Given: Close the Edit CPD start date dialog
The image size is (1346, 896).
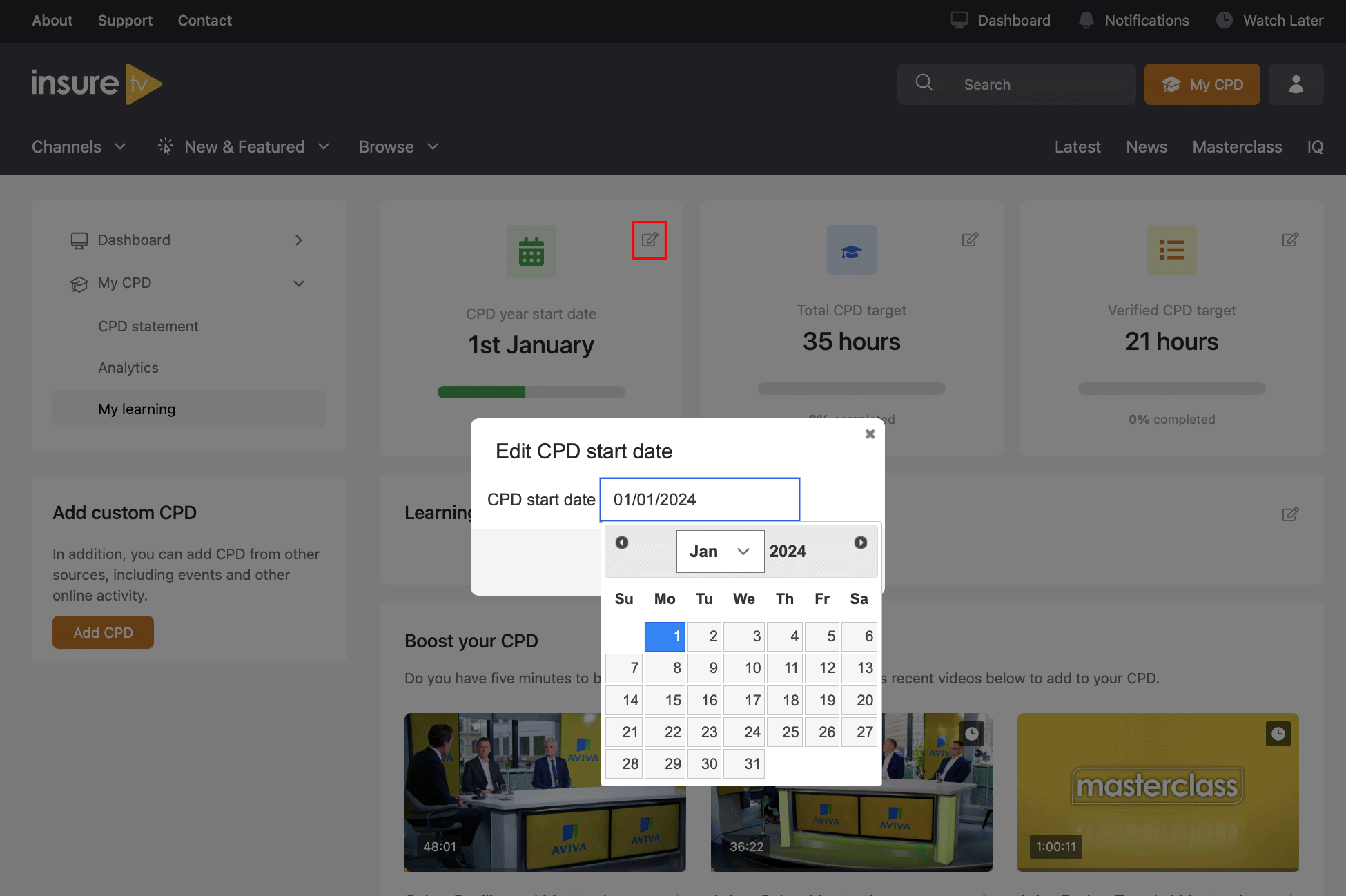Looking at the screenshot, I should [870, 434].
